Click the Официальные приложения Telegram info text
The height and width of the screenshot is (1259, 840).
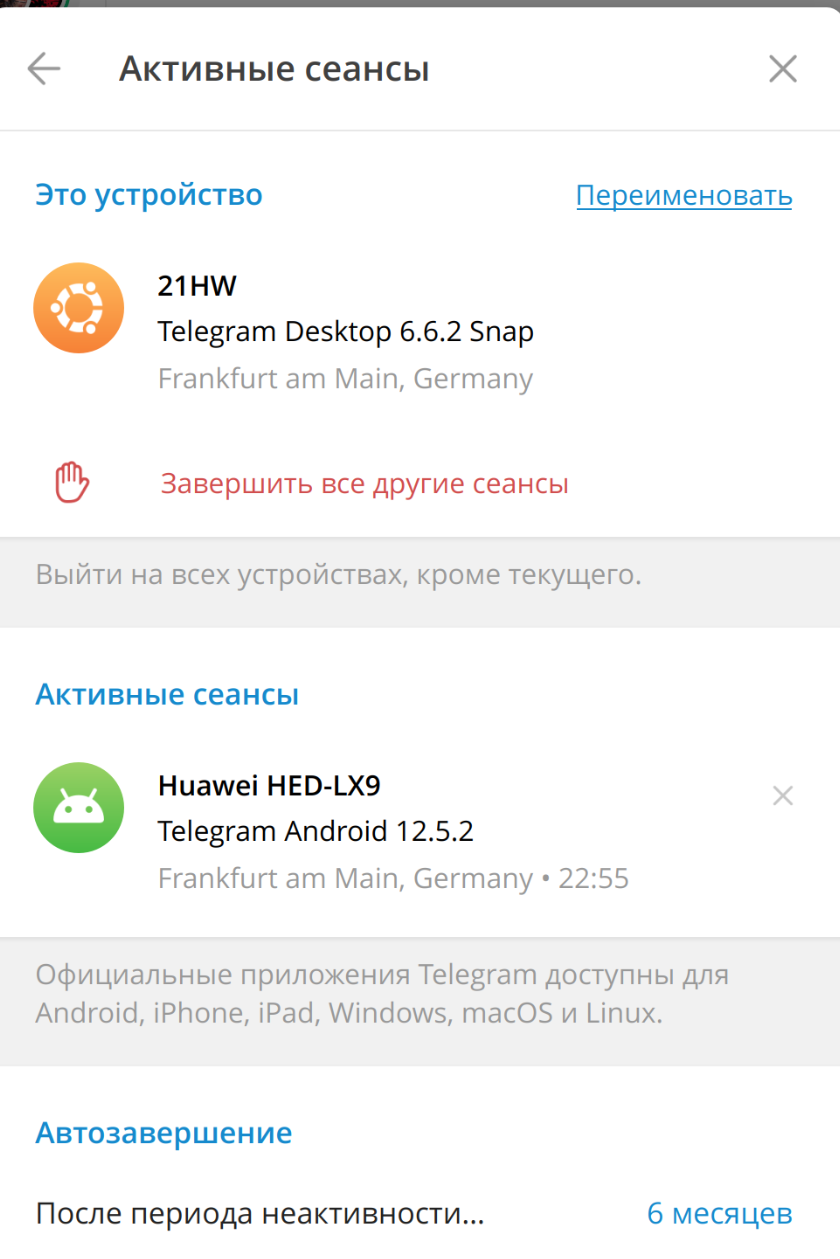[x=381, y=994]
